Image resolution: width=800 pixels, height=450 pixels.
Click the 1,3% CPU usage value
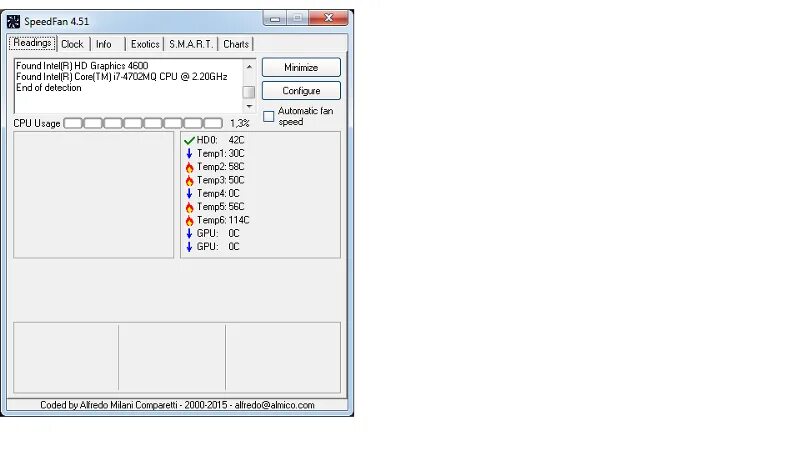click(x=239, y=123)
